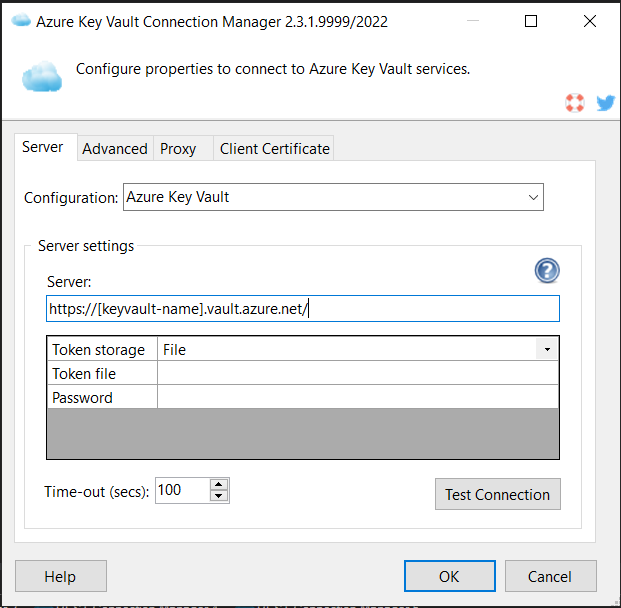The height and width of the screenshot is (608, 621).
Task: Open the Proxy tab
Action: pyautogui.click(x=178, y=148)
